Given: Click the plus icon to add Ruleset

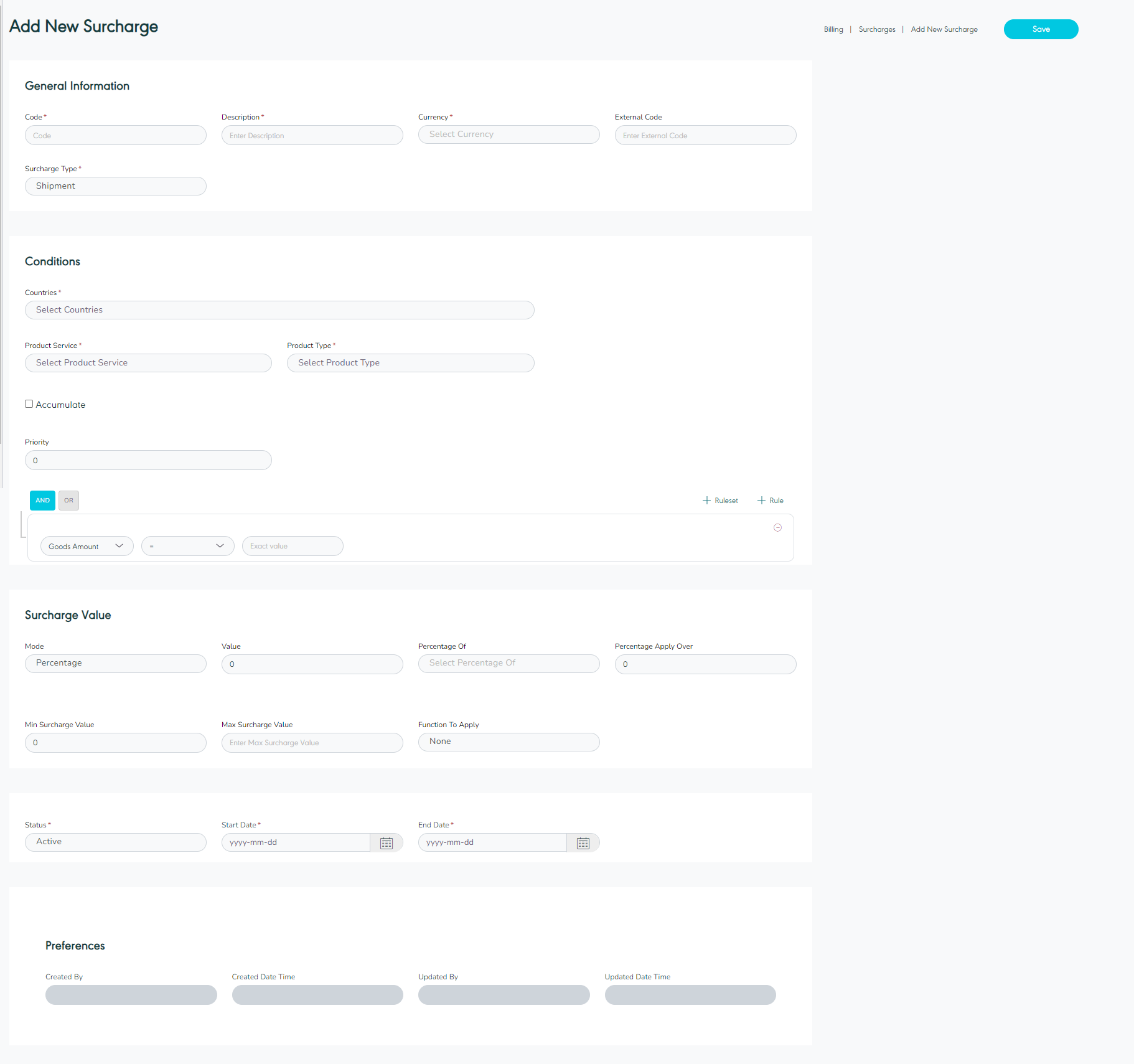Looking at the screenshot, I should 706,501.
